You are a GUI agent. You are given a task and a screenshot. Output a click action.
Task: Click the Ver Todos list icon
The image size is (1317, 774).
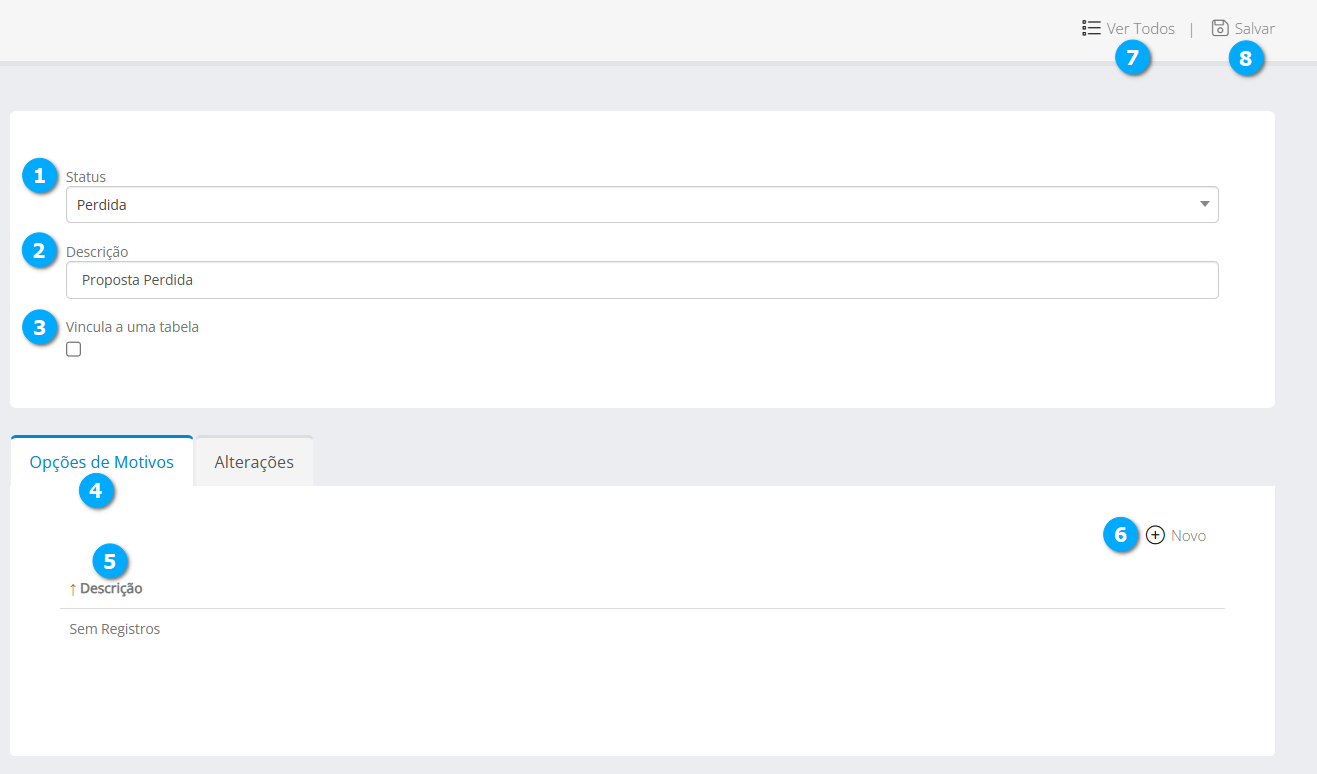tap(1091, 28)
